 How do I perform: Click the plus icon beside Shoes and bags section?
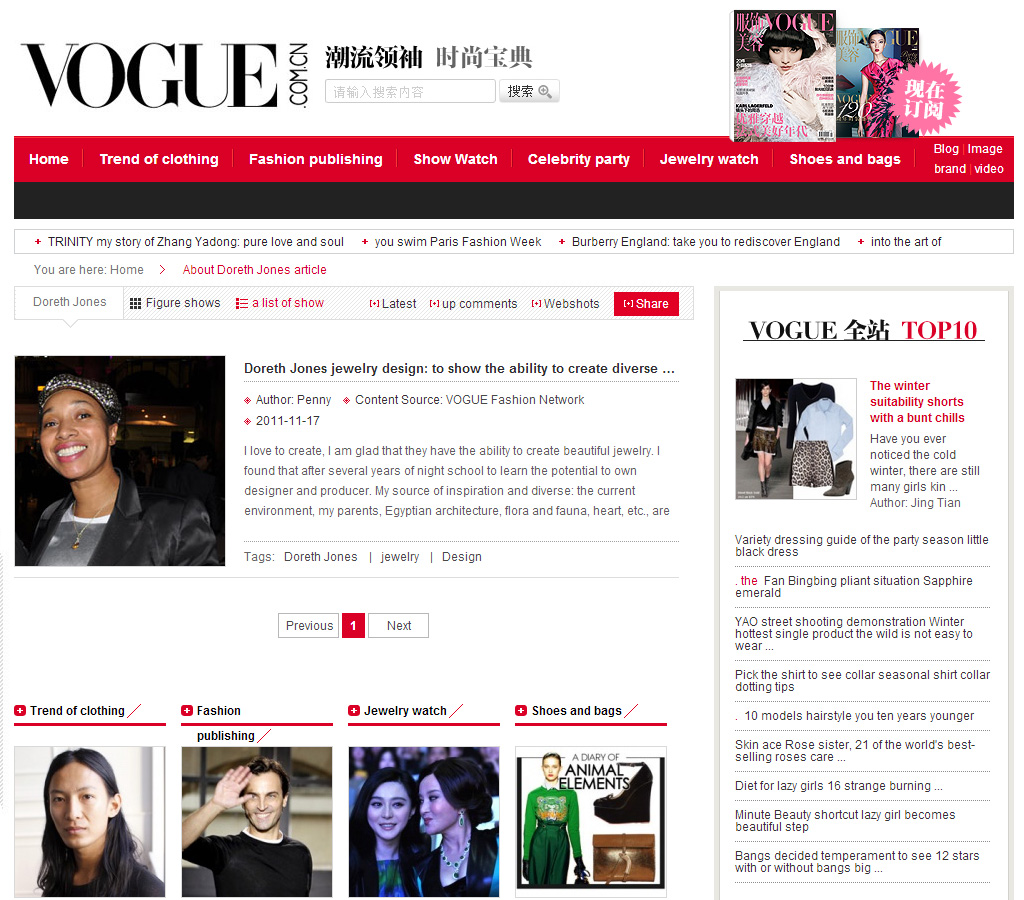[x=521, y=711]
